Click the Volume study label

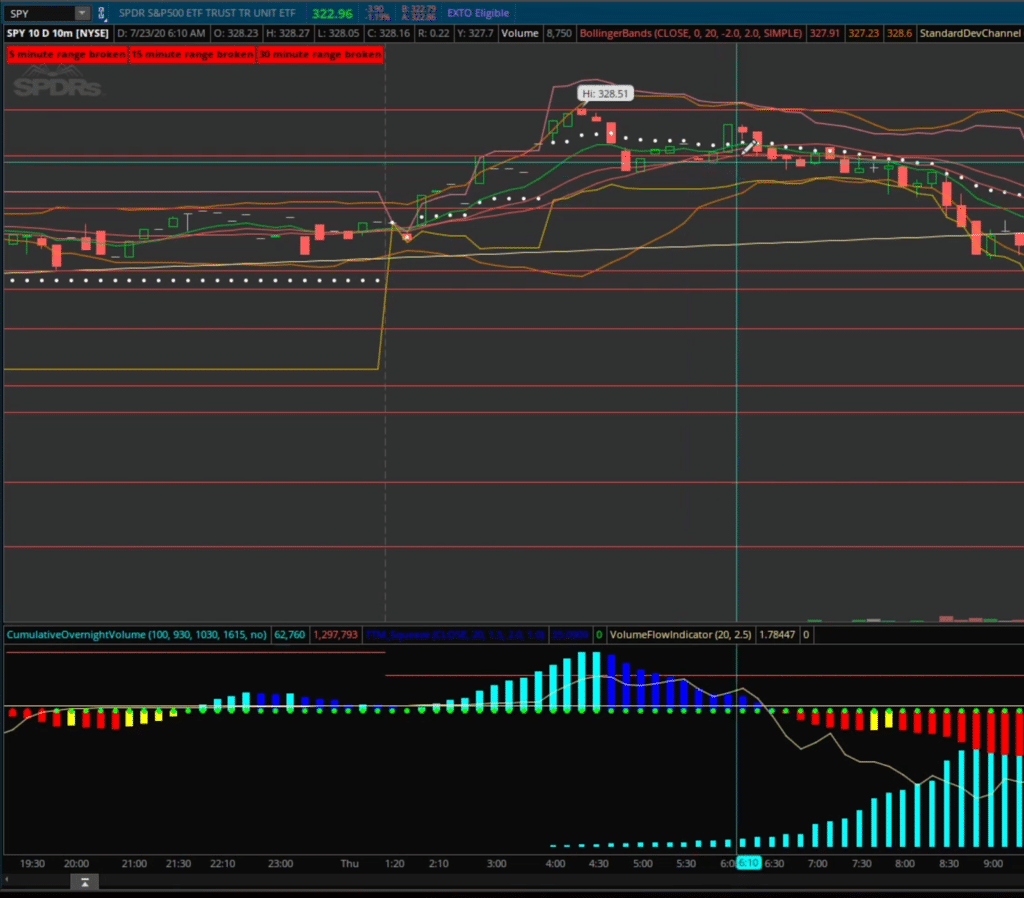click(519, 33)
